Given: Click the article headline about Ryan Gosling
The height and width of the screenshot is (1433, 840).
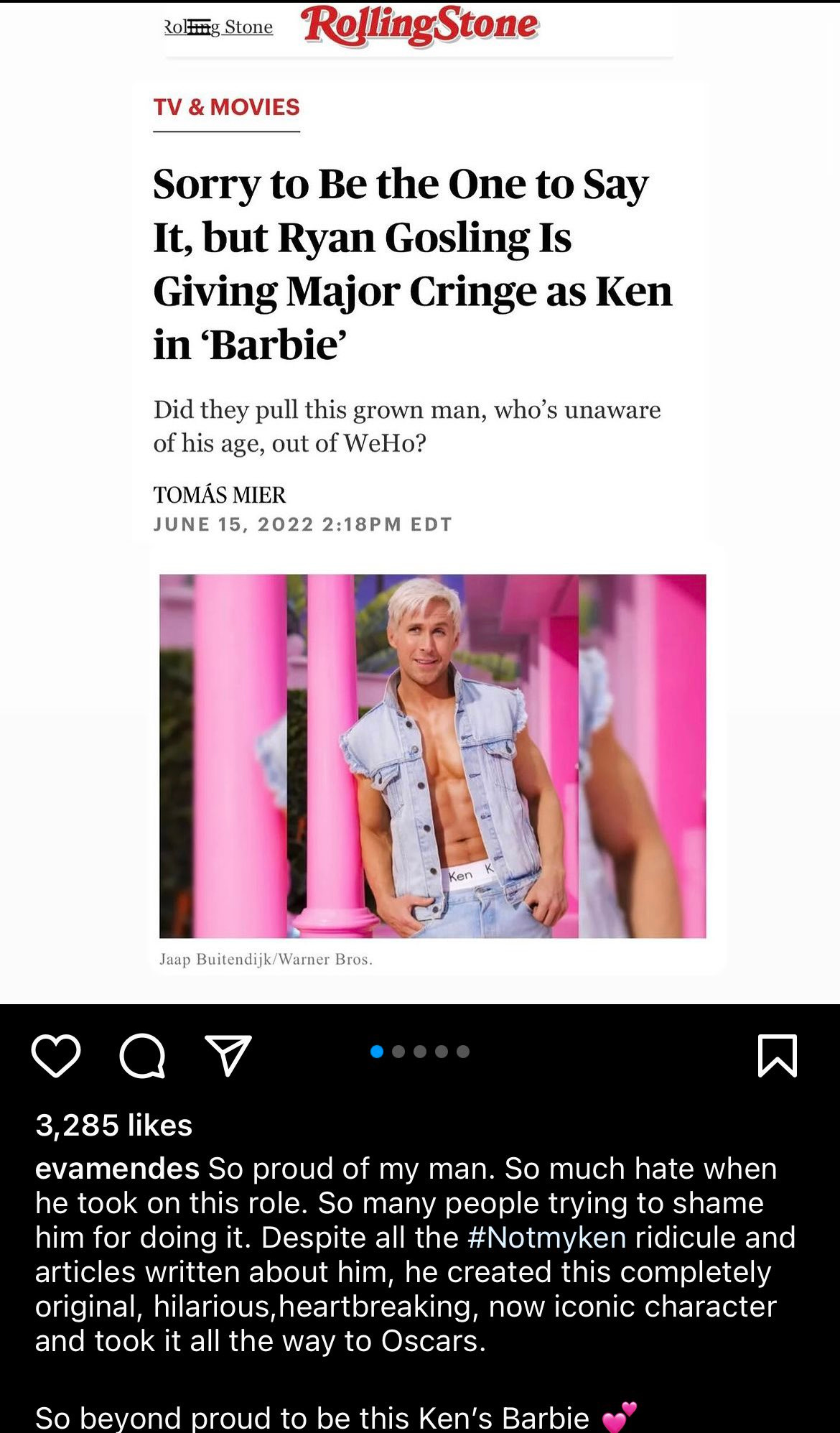Looking at the screenshot, I should (413, 264).
